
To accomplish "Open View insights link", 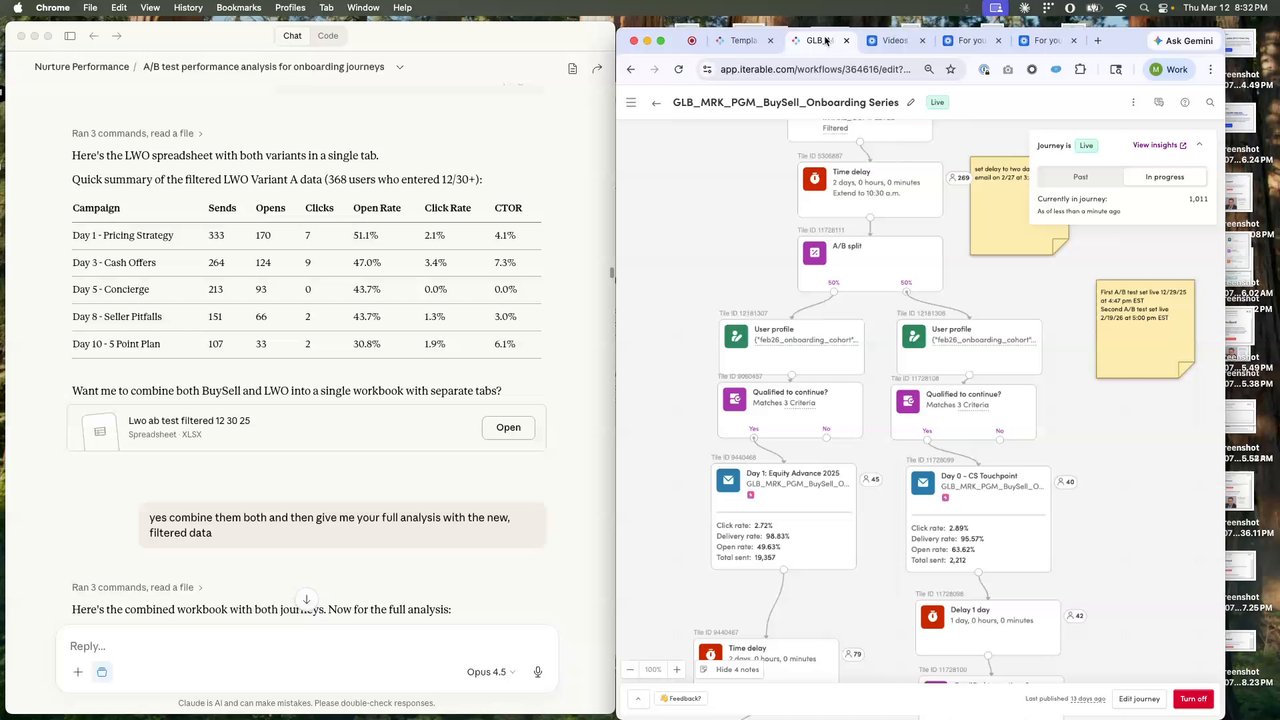I will (1159, 145).
